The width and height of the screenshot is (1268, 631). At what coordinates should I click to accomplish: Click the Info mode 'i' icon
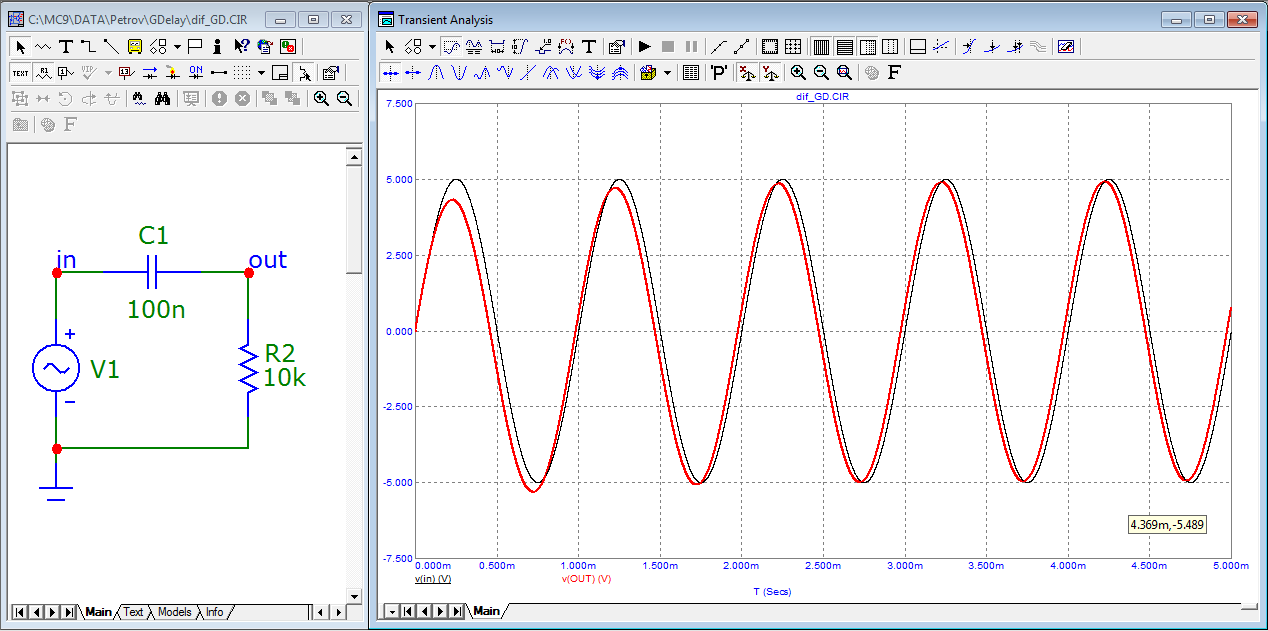pyautogui.click(x=217, y=46)
